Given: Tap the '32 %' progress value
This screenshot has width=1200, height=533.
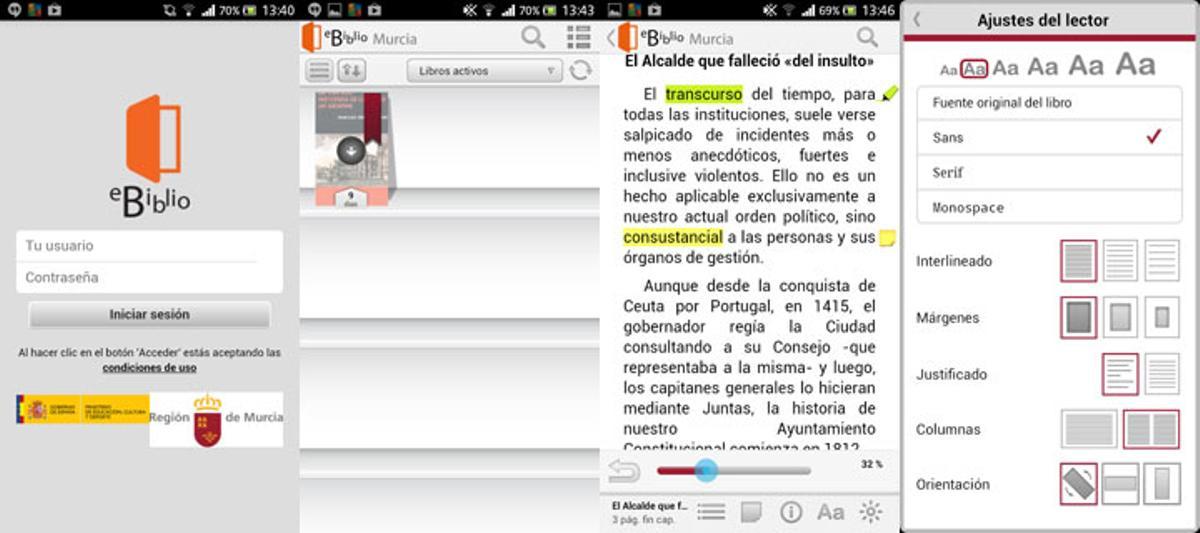Looking at the screenshot, I should point(872,464).
